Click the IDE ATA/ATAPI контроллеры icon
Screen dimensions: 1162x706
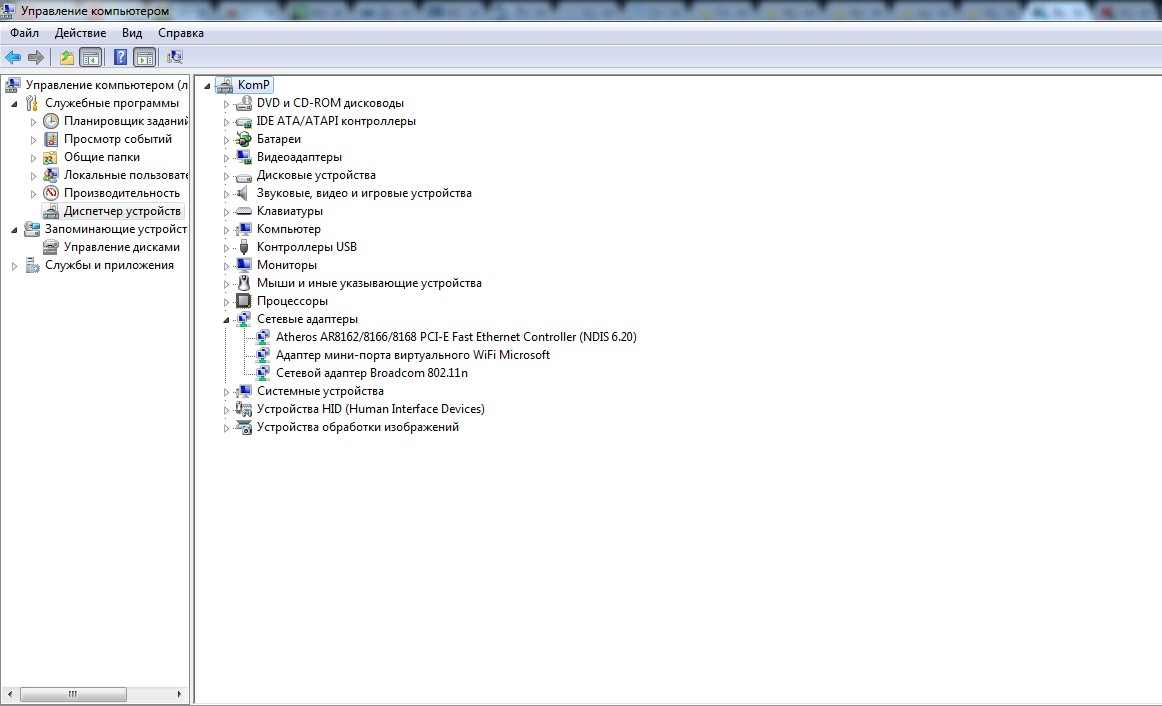click(x=244, y=121)
